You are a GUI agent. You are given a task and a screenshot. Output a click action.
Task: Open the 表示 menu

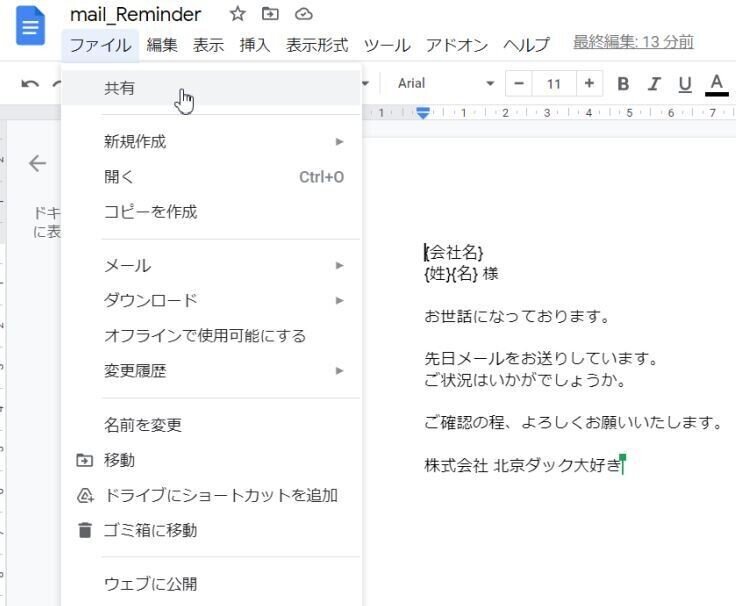pos(208,45)
